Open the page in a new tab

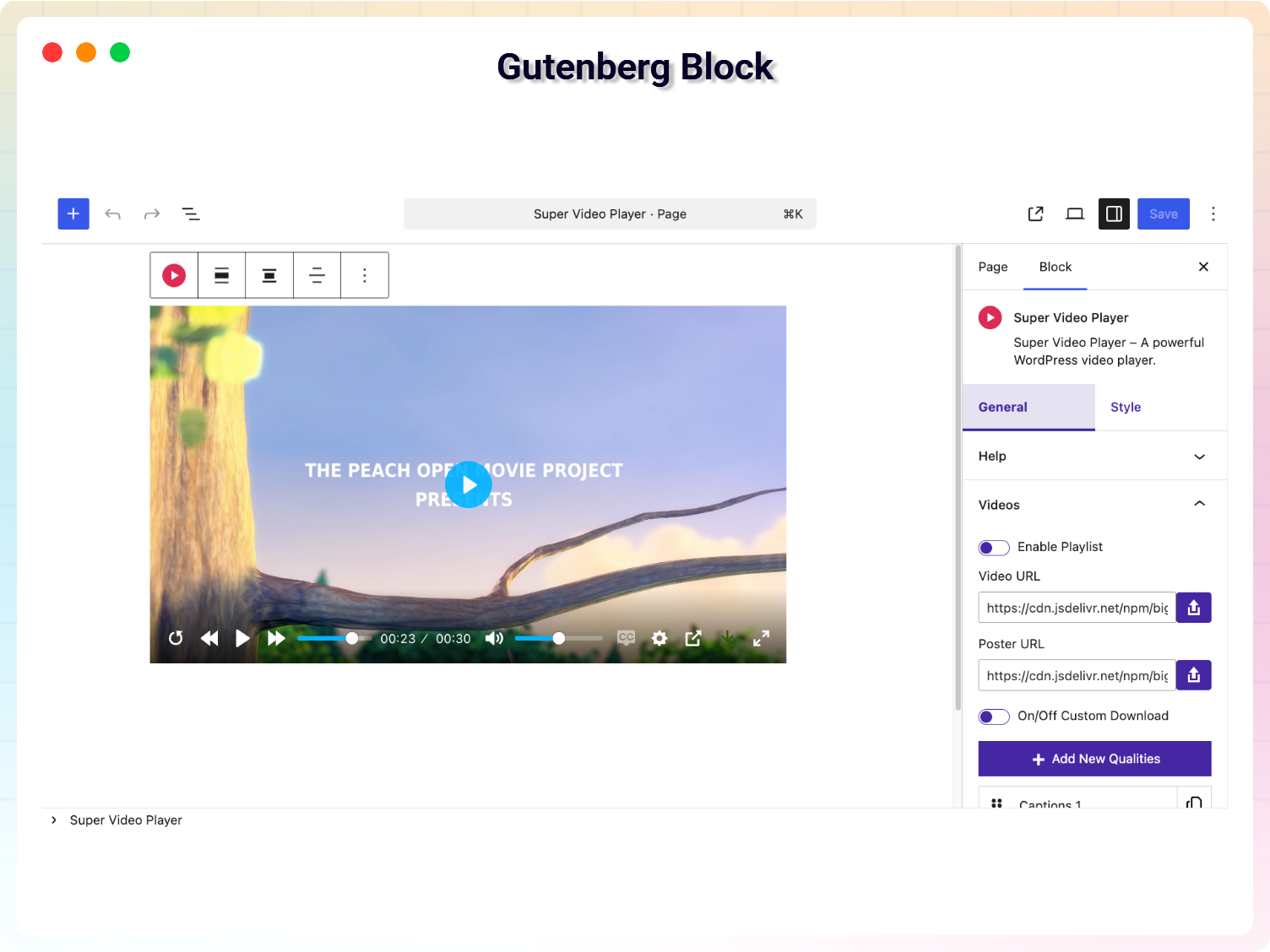click(x=1036, y=214)
